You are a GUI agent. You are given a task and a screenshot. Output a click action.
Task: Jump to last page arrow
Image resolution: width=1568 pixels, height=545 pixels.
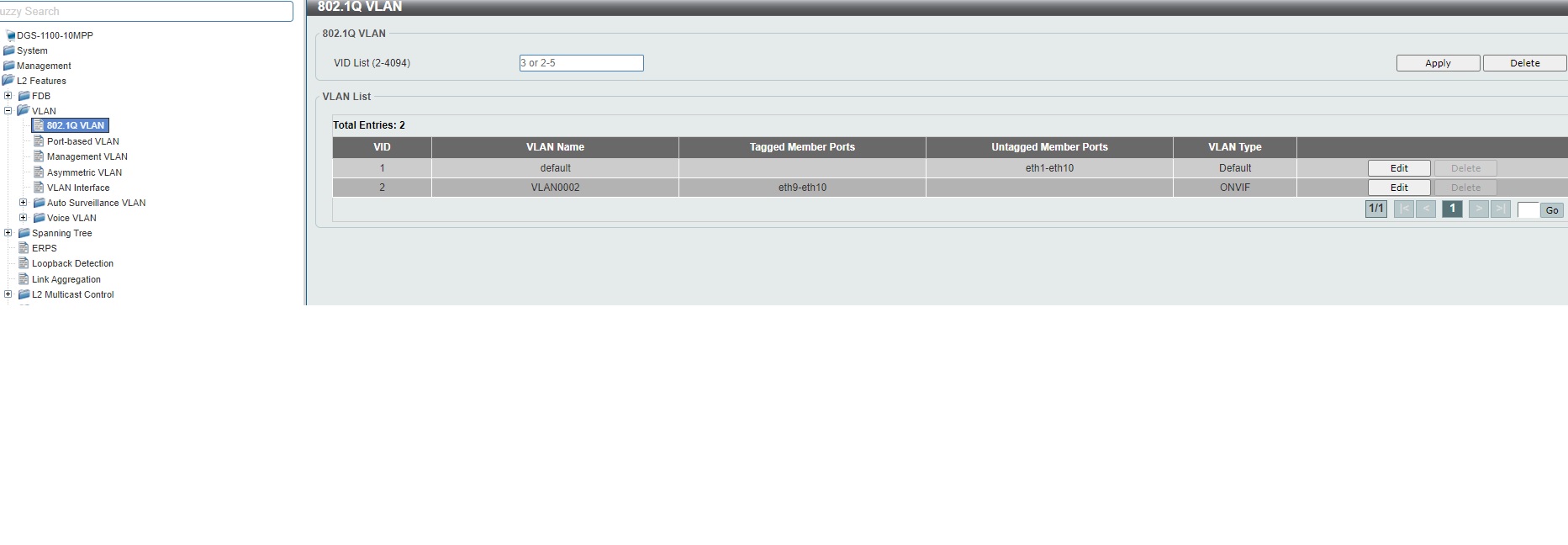[x=1501, y=209]
